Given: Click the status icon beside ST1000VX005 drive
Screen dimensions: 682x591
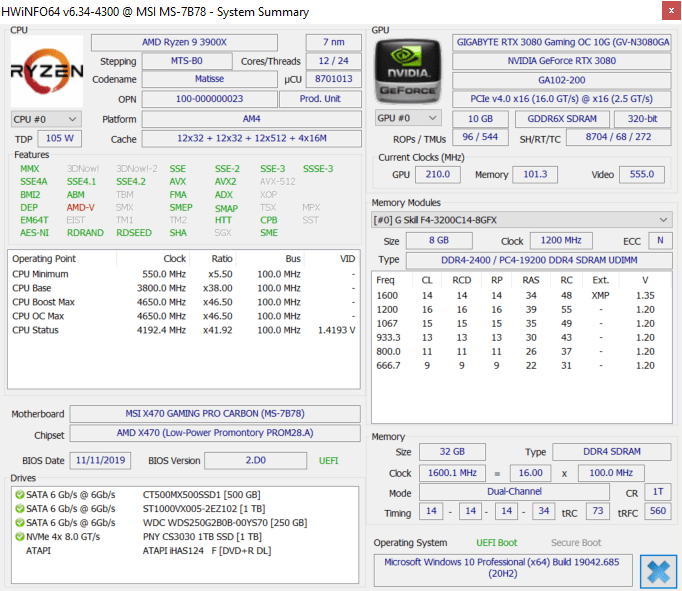Looking at the screenshot, I should tap(20, 508).
